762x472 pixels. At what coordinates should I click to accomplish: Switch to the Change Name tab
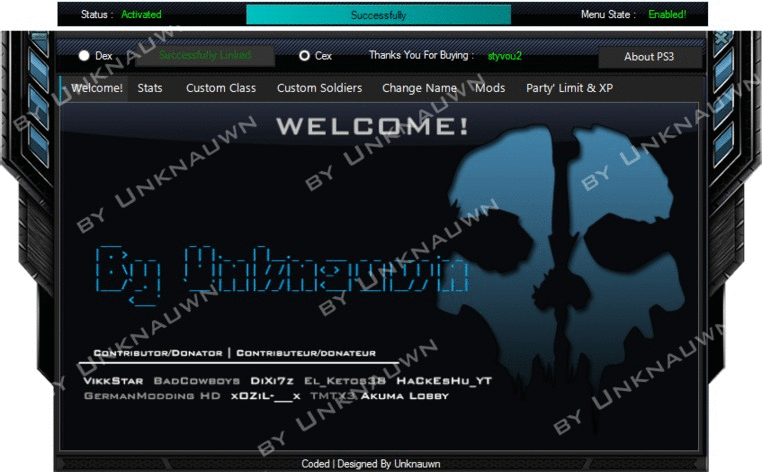coord(419,88)
